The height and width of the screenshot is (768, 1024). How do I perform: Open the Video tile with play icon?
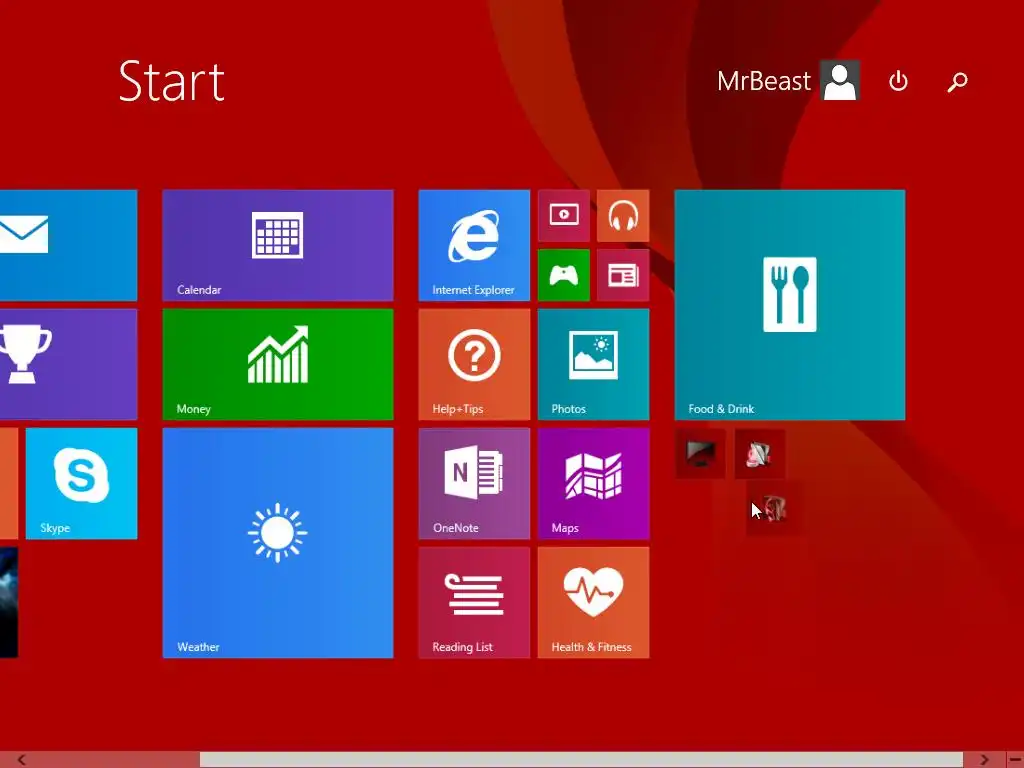[564, 216]
